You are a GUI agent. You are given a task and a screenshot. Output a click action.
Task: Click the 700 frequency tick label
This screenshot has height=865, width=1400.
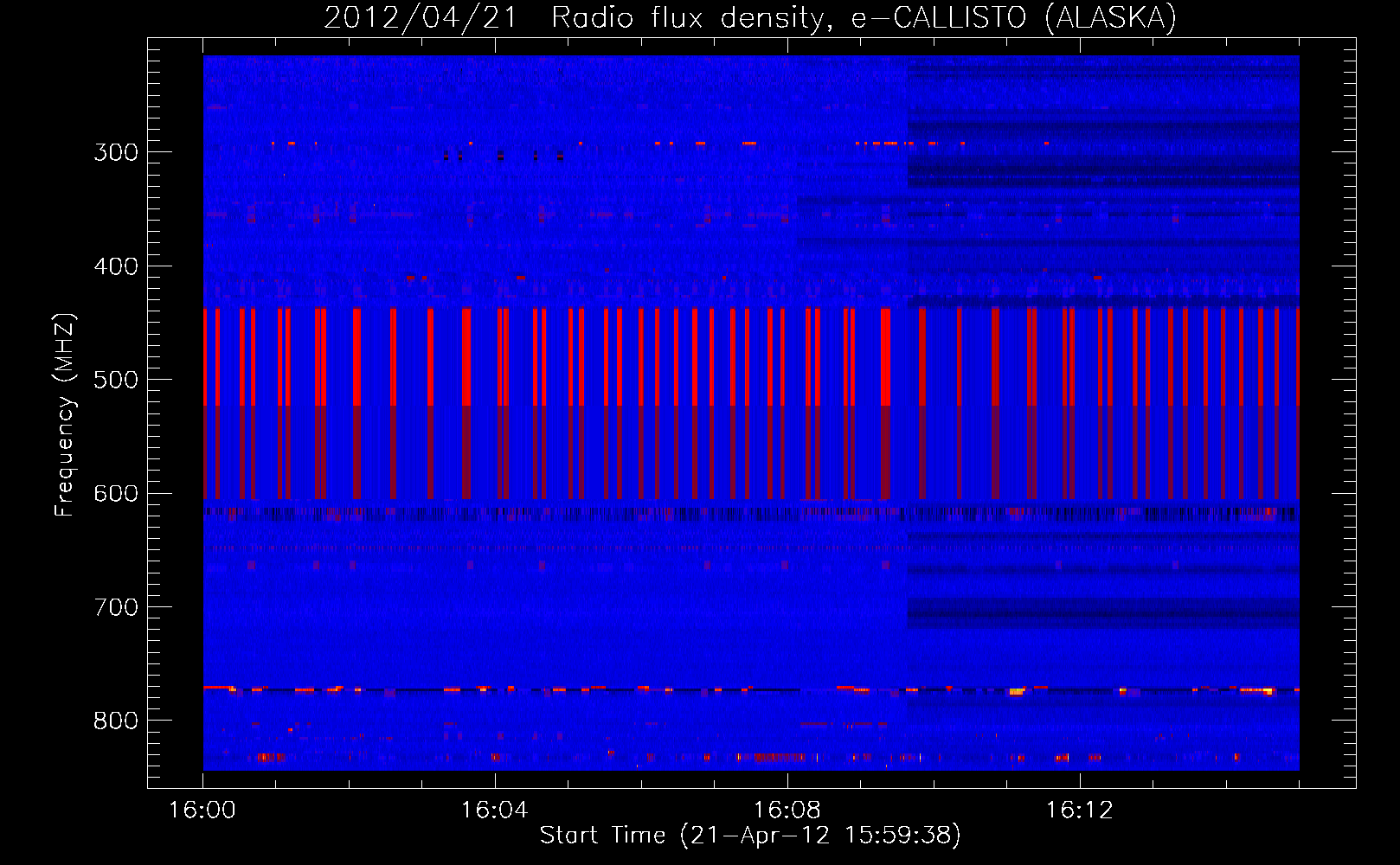[x=116, y=607]
